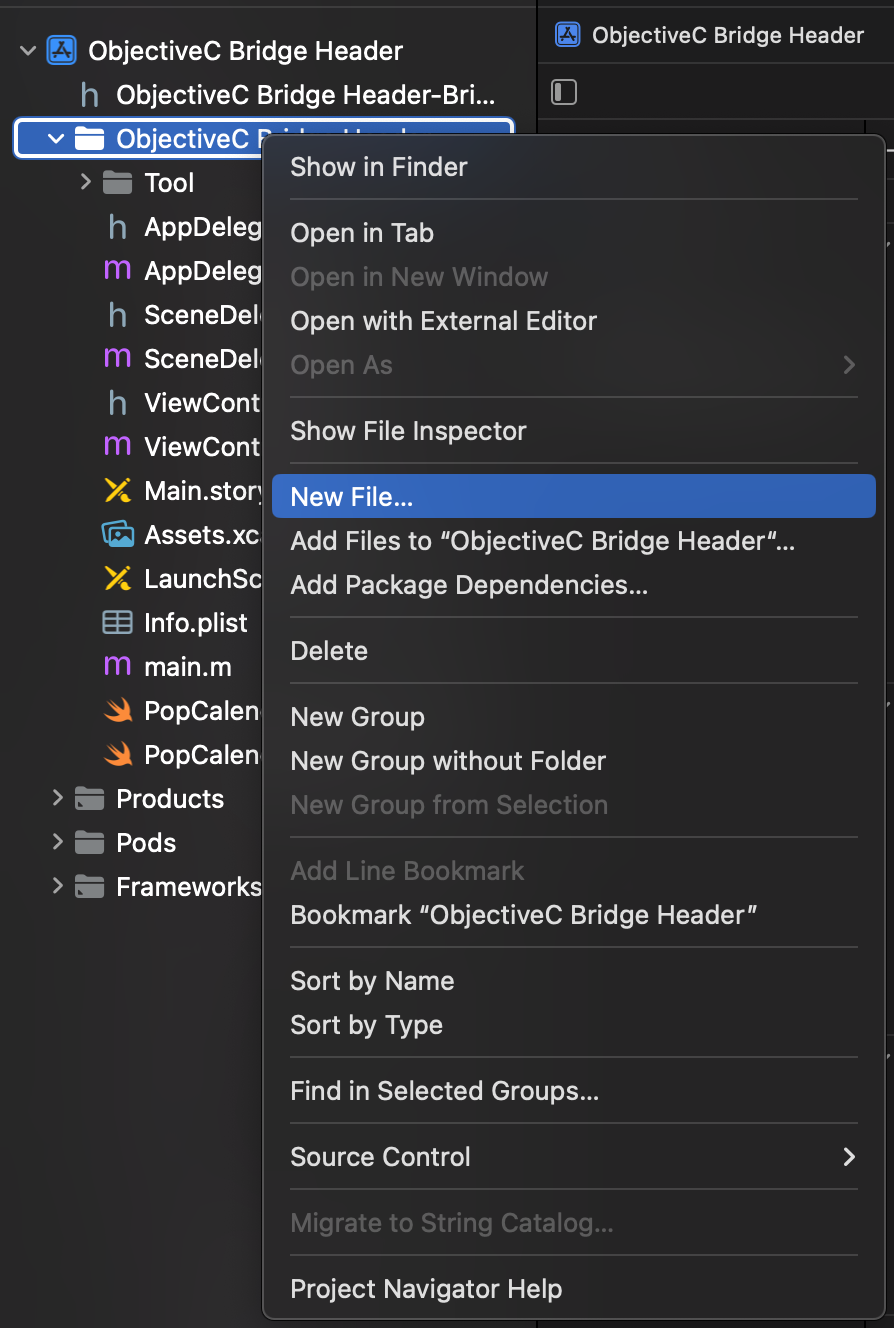Select the Main.story storyboard file icon
Image resolution: width=894 pixels, height=1328 pixels.
[118, 491]
